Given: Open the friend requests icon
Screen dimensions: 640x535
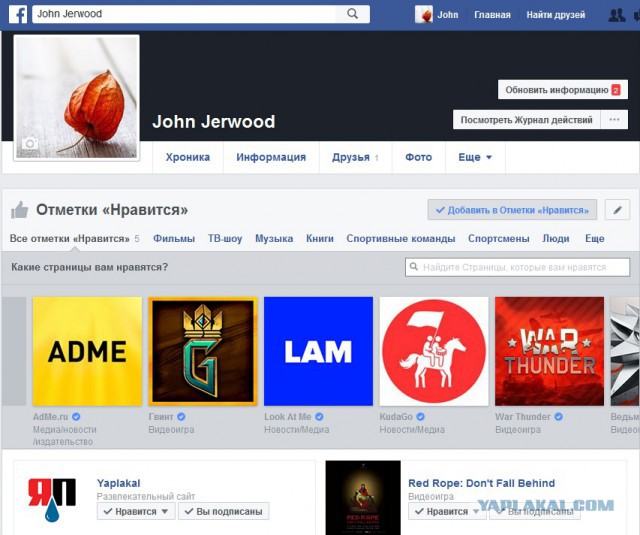Looking at the screenshot, I should pyautogui.click(x=616, y=15).
